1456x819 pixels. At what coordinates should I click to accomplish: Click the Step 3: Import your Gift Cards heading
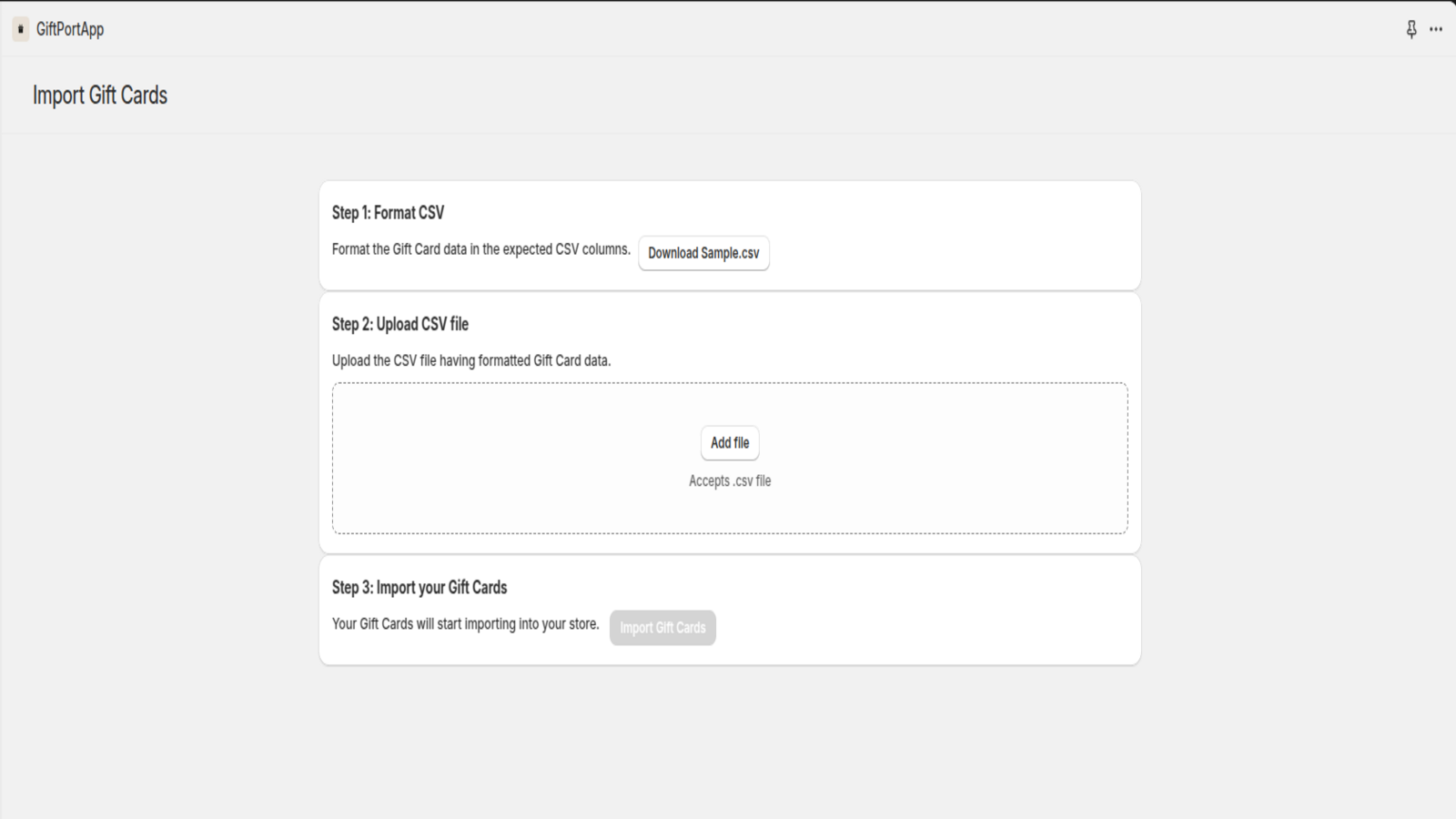point(419,588)
